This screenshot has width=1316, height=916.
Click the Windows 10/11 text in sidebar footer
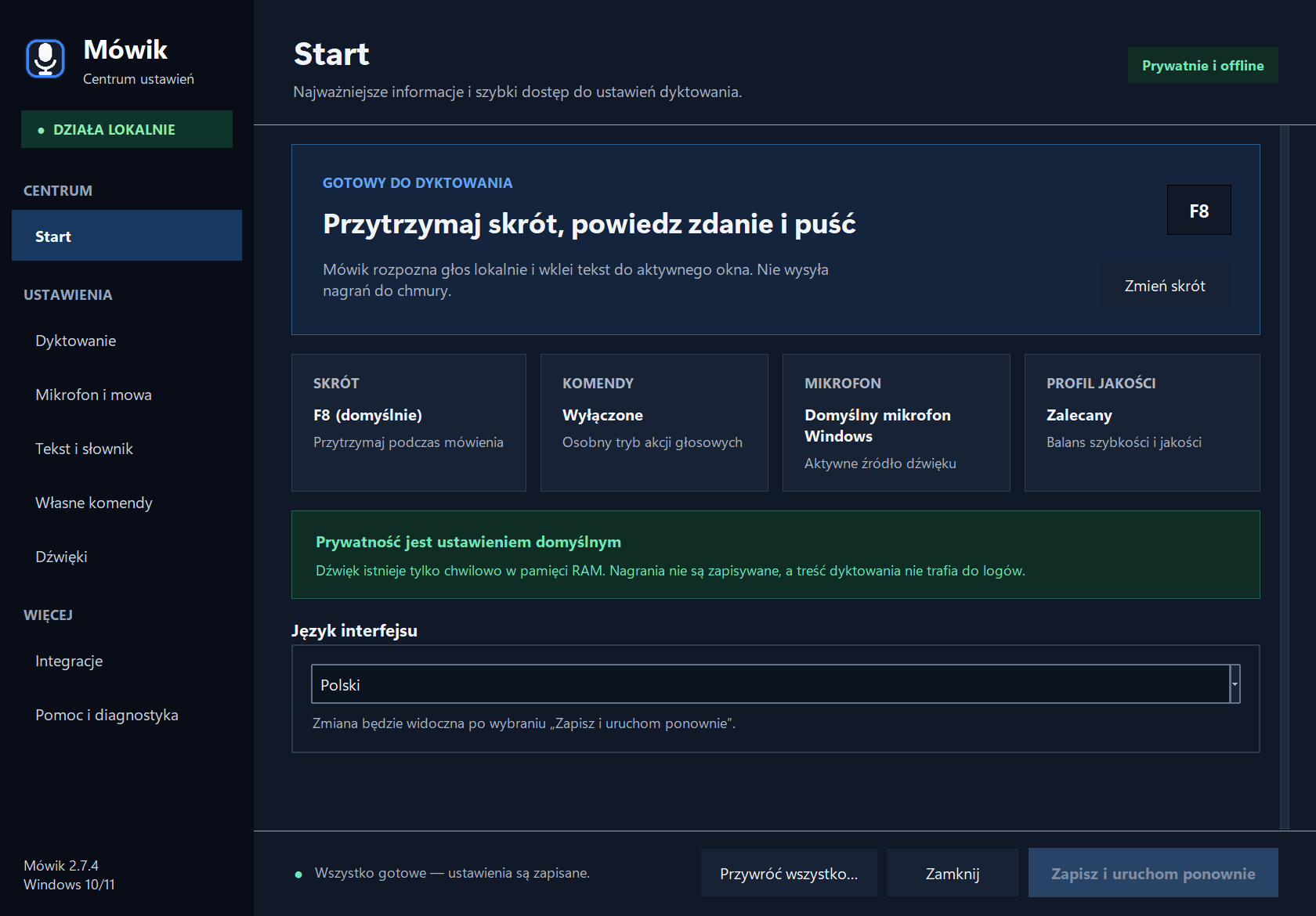69,884
